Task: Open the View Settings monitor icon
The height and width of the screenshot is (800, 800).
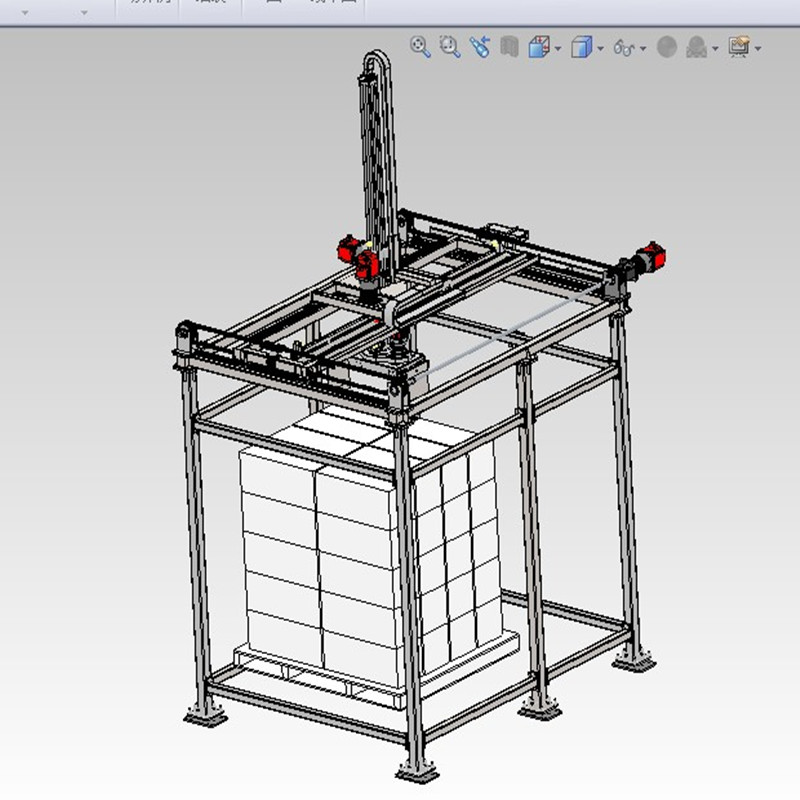Action: click(x=739, y=47)
